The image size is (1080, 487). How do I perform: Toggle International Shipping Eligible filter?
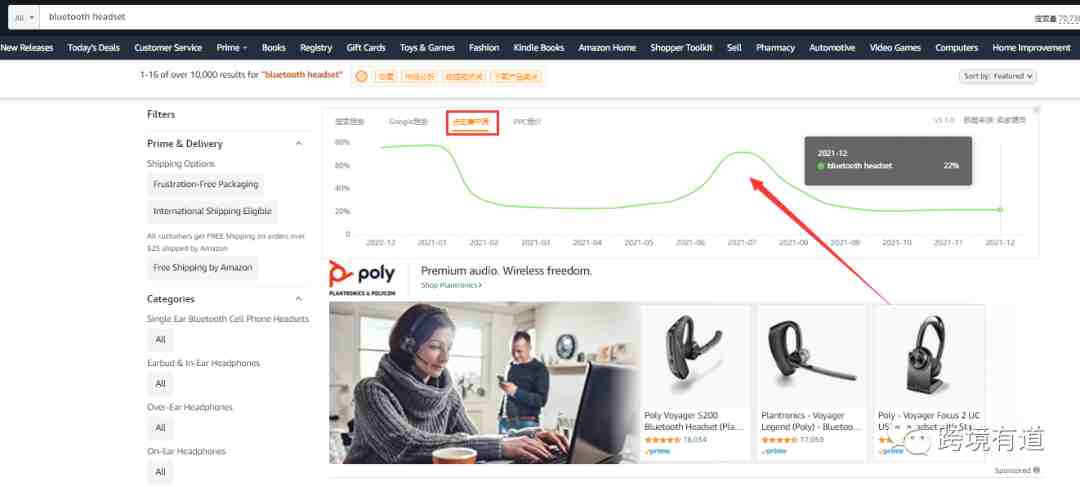click(x=212, y=211)
